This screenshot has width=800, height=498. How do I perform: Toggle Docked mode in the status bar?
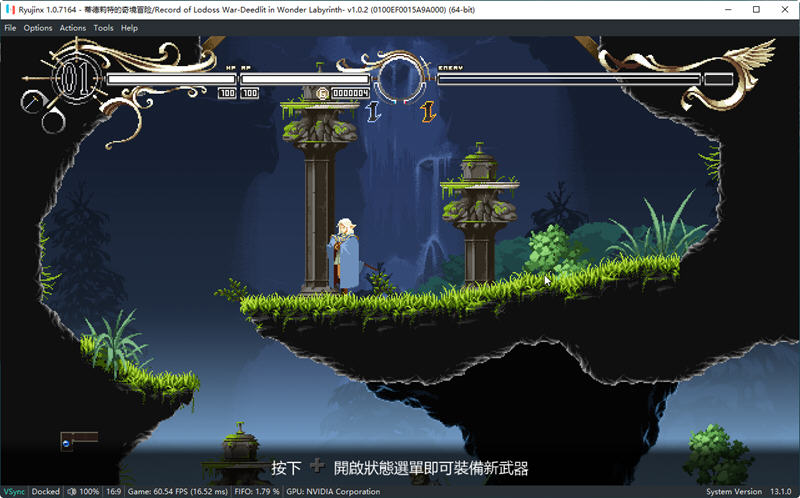point(45,491)
